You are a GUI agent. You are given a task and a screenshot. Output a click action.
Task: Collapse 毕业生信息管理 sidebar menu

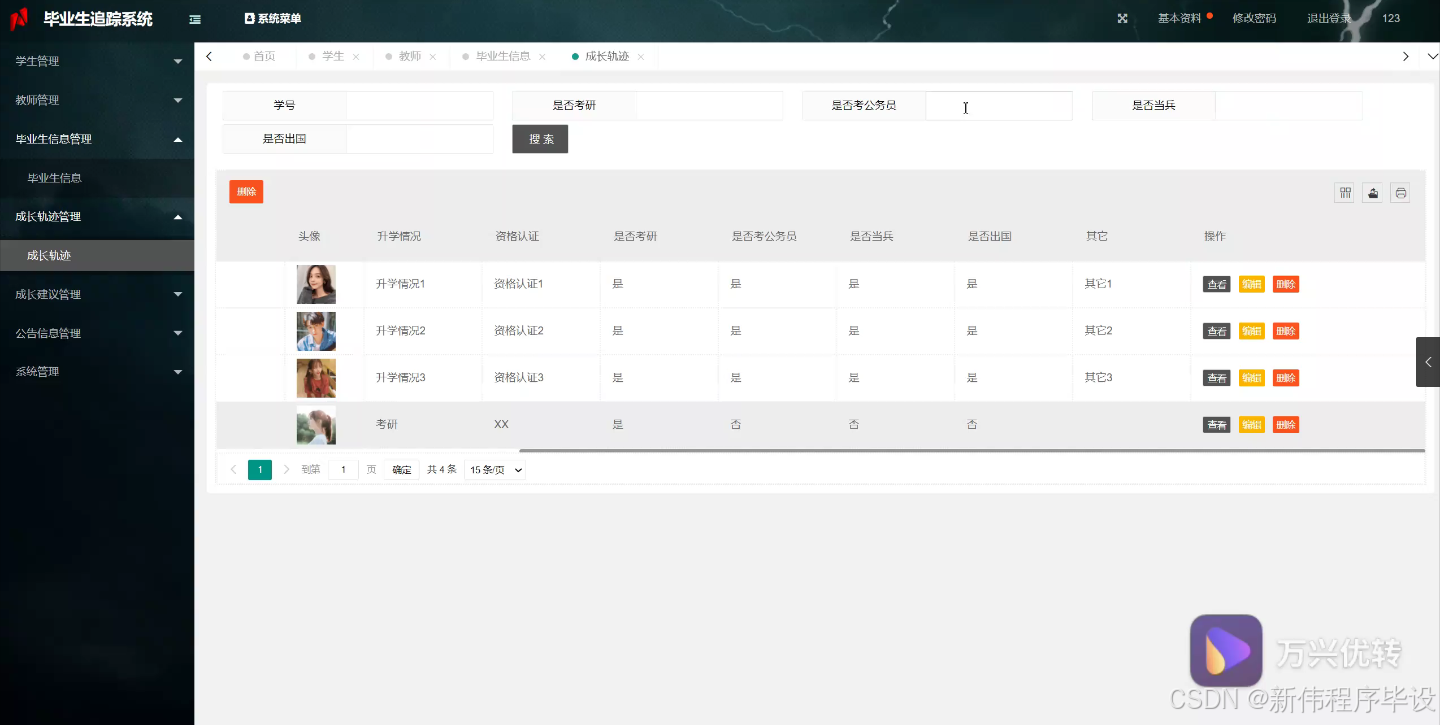(x=97, y=139)
